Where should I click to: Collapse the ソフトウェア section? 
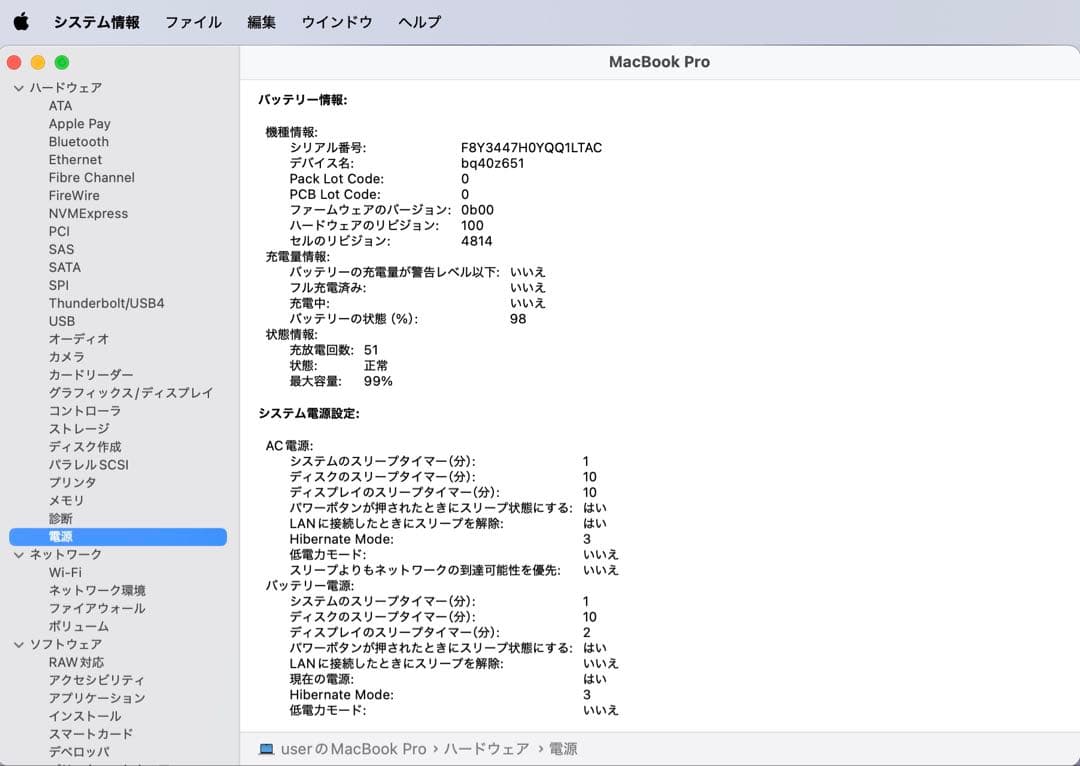(x=18, y=644)
